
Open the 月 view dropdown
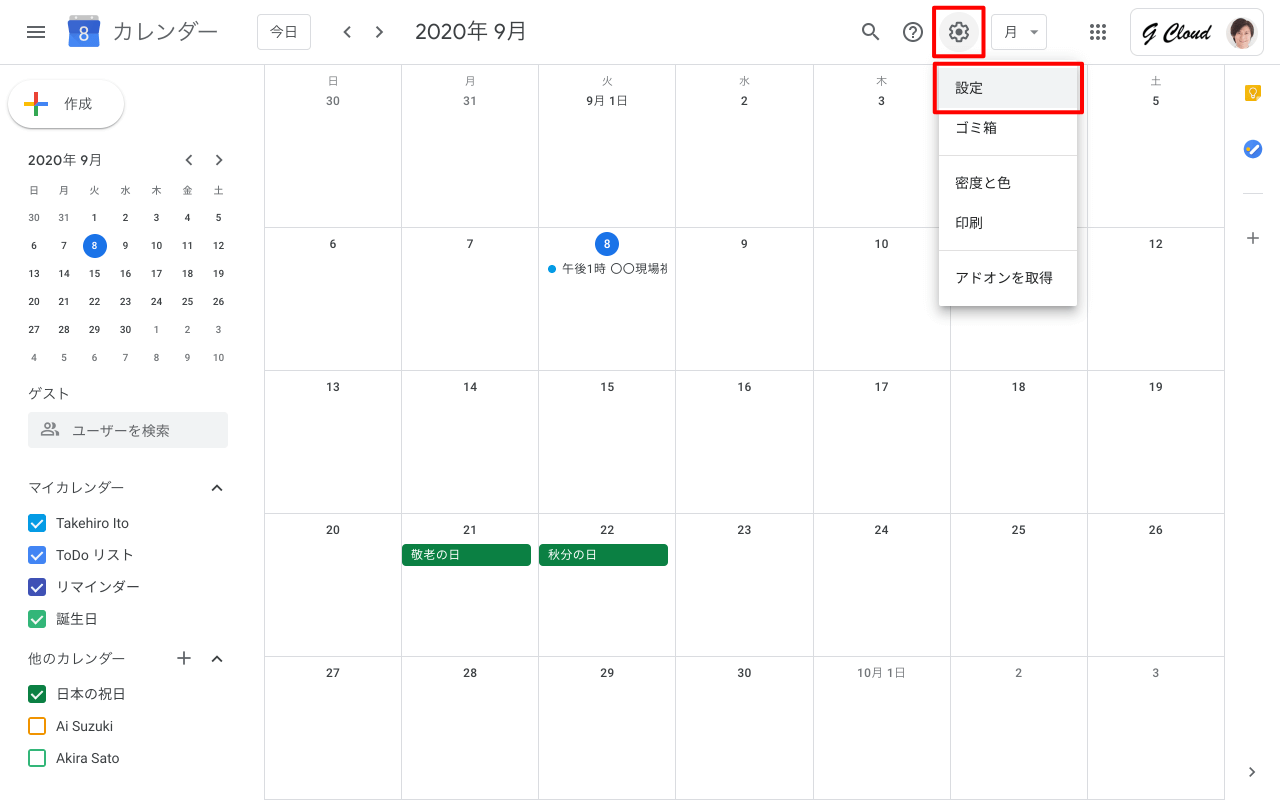[1019, 32]
